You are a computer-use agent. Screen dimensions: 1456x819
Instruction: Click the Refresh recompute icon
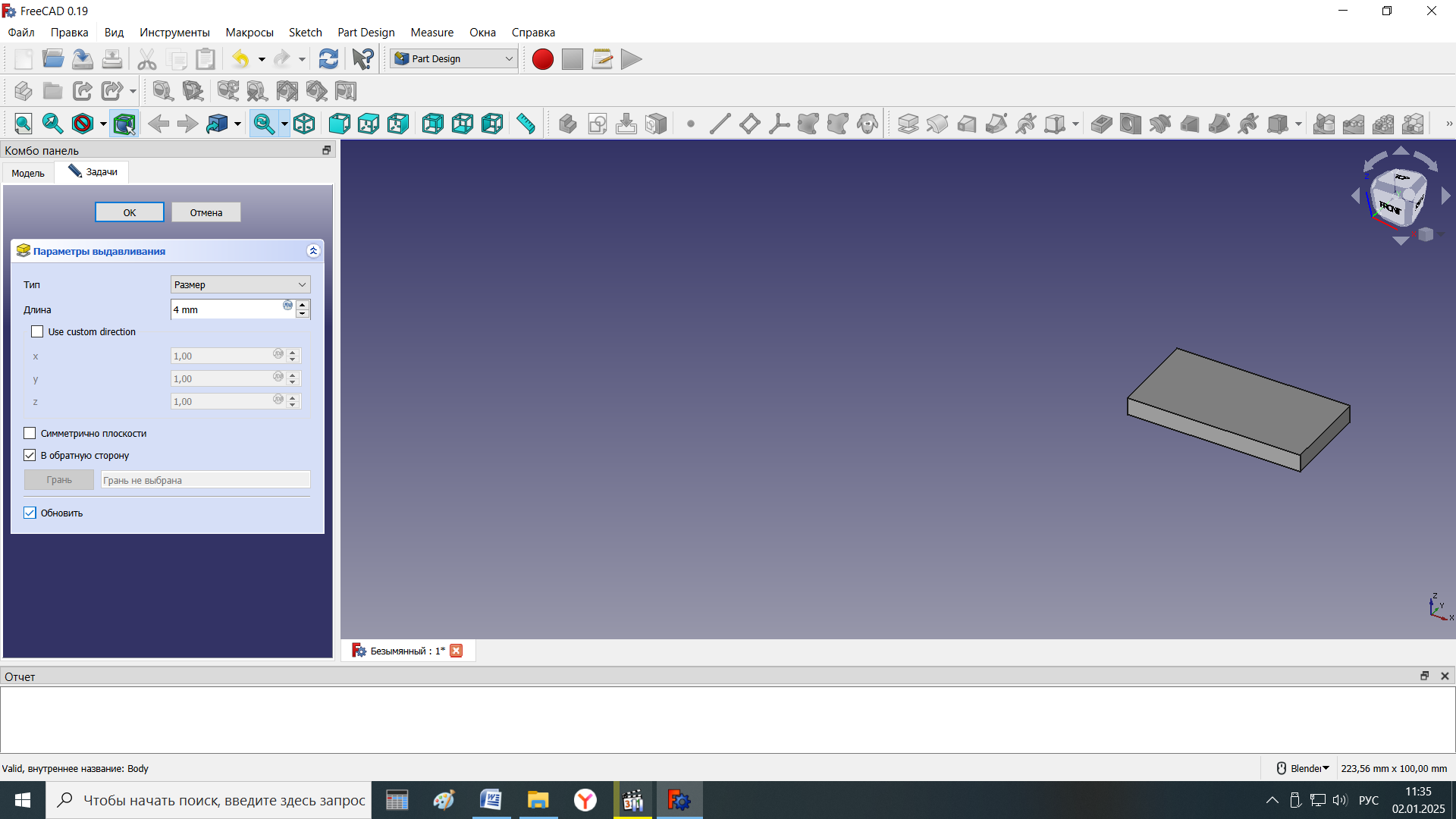[x=328, y=59]
